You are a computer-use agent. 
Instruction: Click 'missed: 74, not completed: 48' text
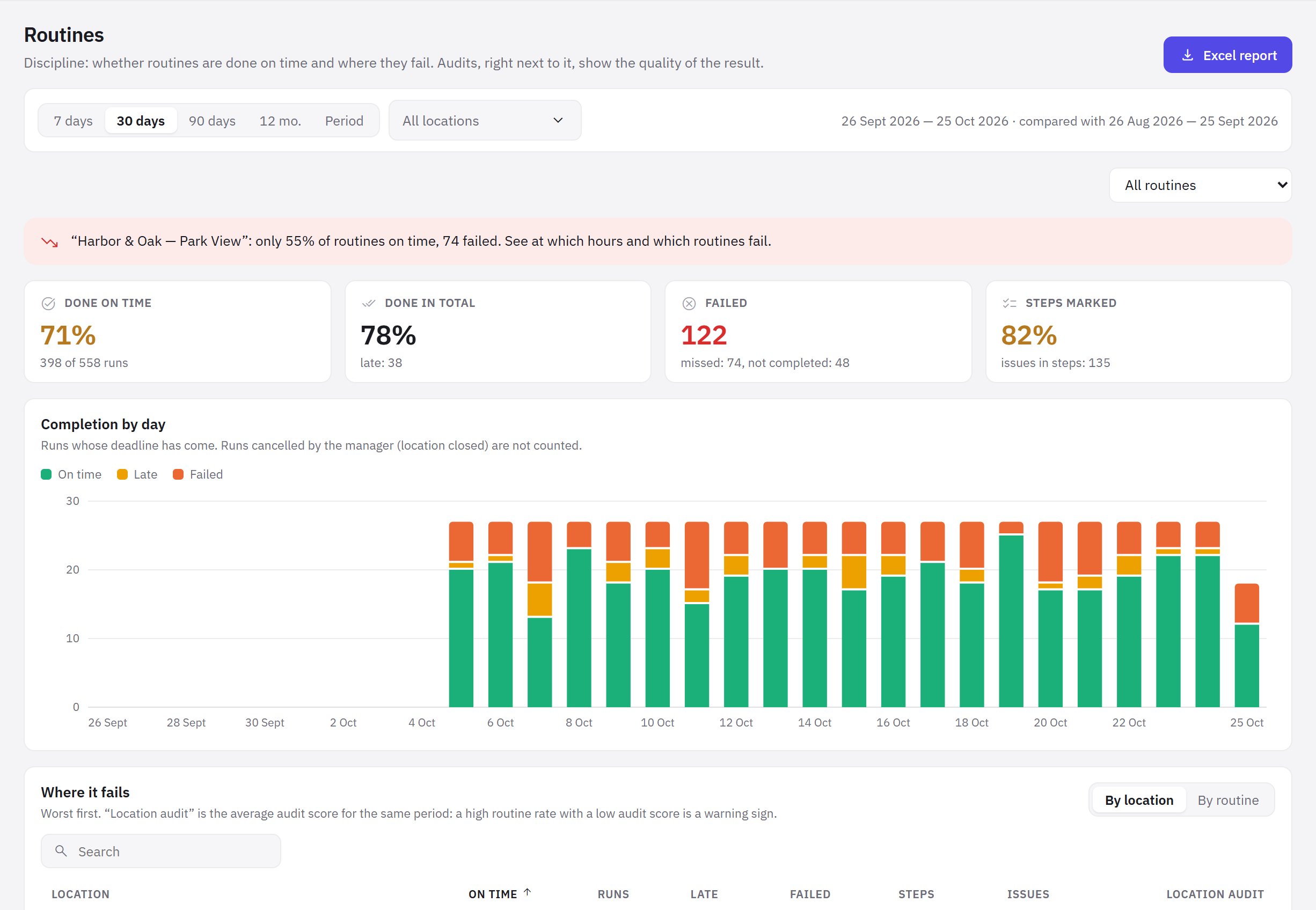pos(765,363)
